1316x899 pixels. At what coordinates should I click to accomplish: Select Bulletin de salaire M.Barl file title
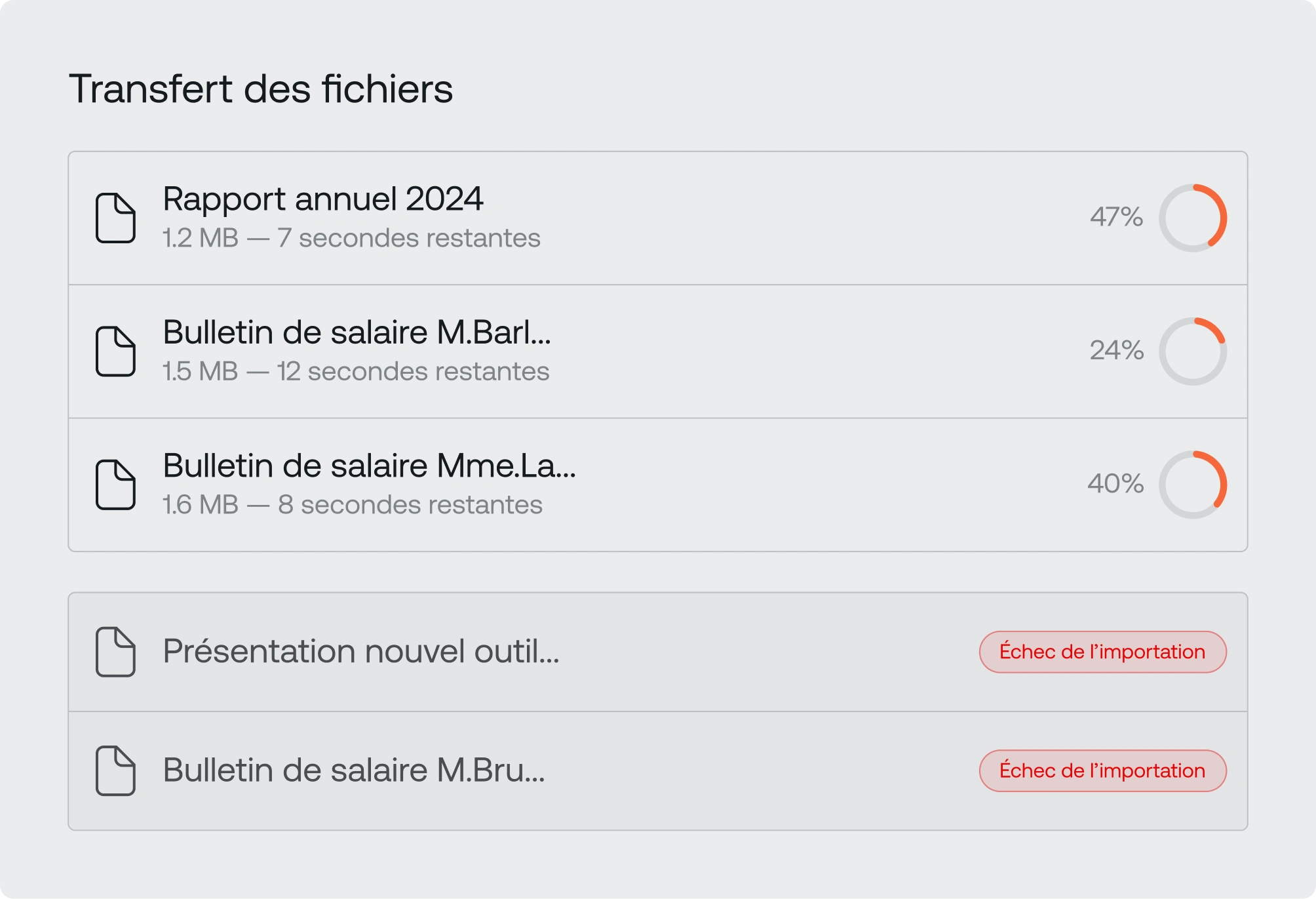point(357,332)
